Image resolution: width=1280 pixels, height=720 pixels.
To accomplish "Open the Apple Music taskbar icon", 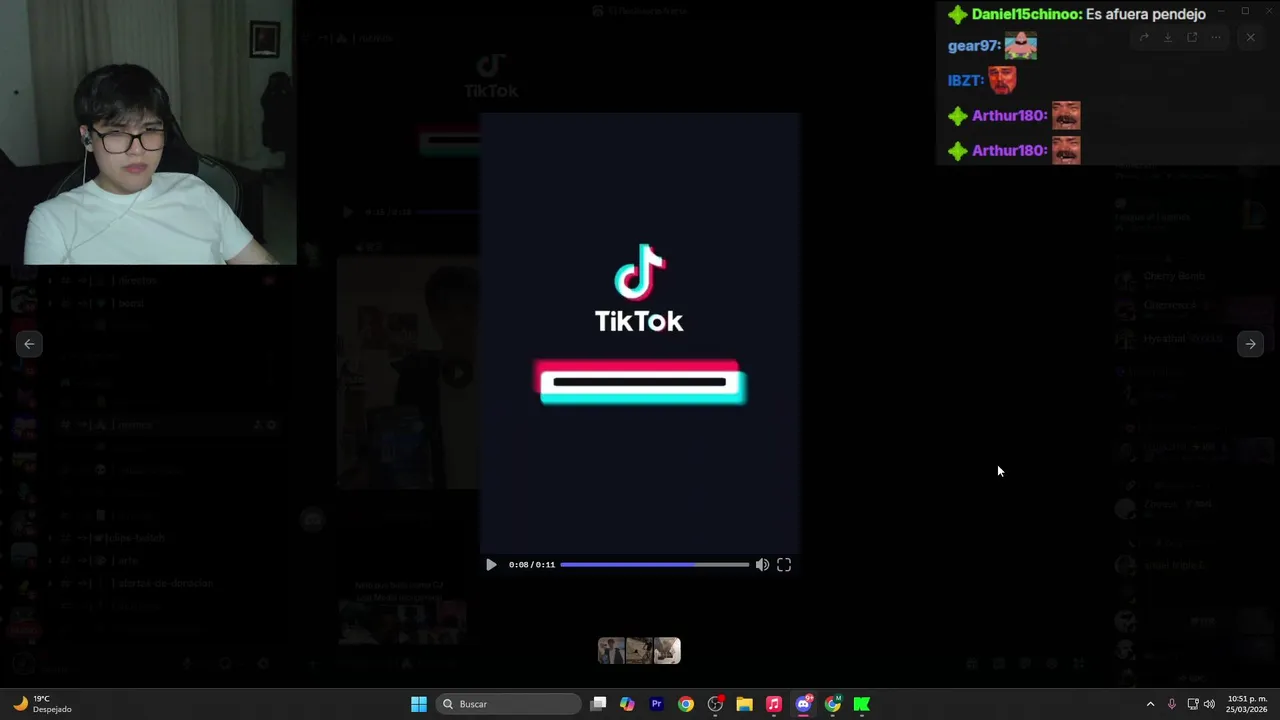I will click(774, 704).
